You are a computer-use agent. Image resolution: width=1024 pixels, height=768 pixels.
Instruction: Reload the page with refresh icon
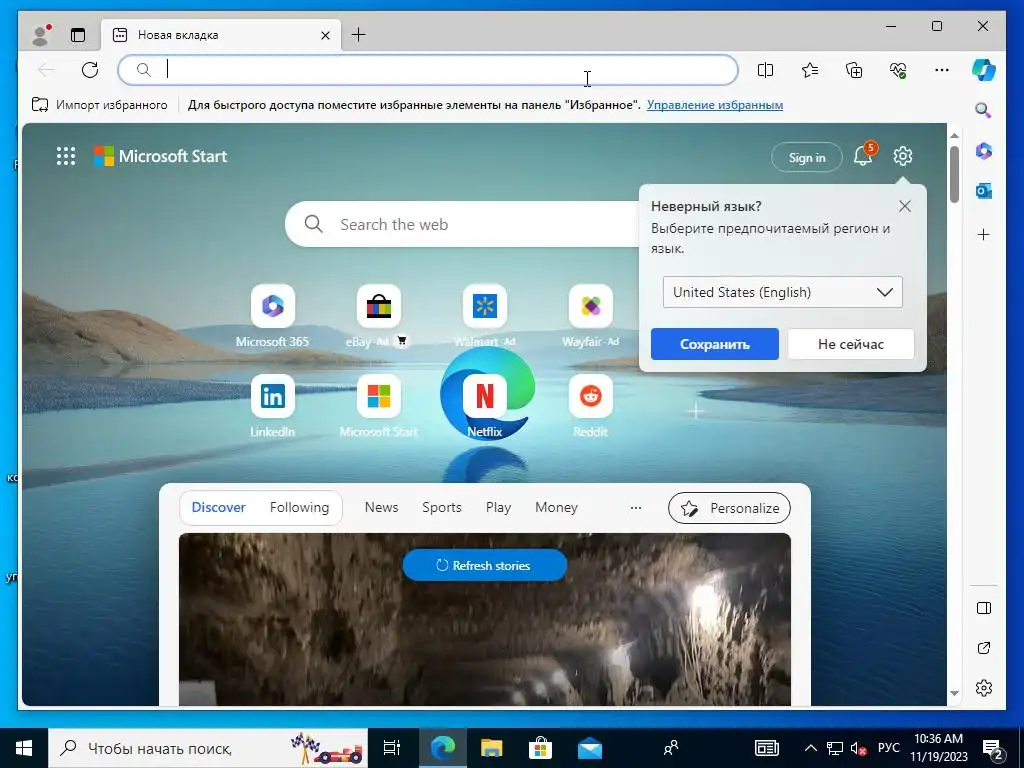click(90, 70)
